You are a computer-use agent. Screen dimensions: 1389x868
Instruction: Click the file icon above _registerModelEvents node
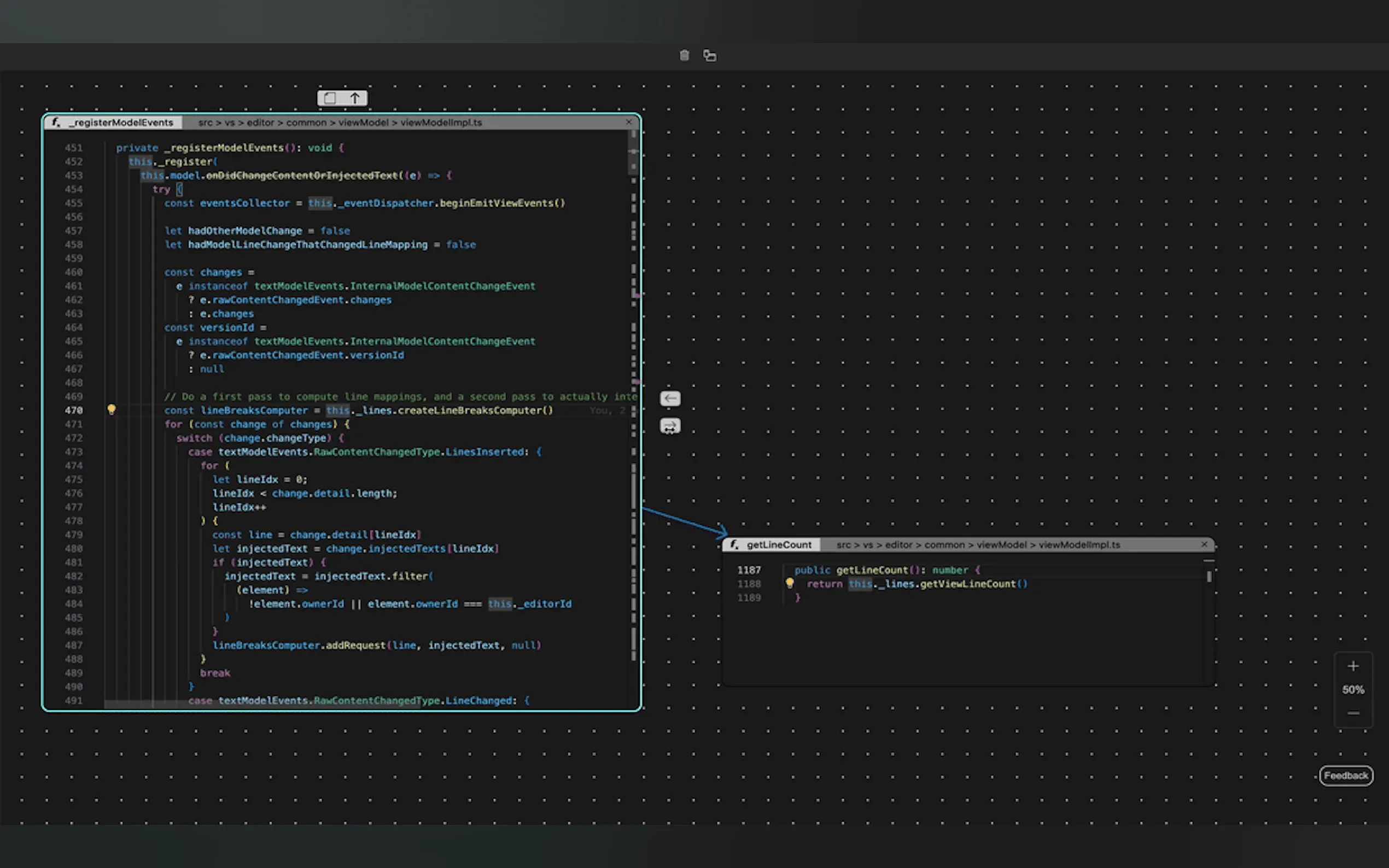click(330, 98)
